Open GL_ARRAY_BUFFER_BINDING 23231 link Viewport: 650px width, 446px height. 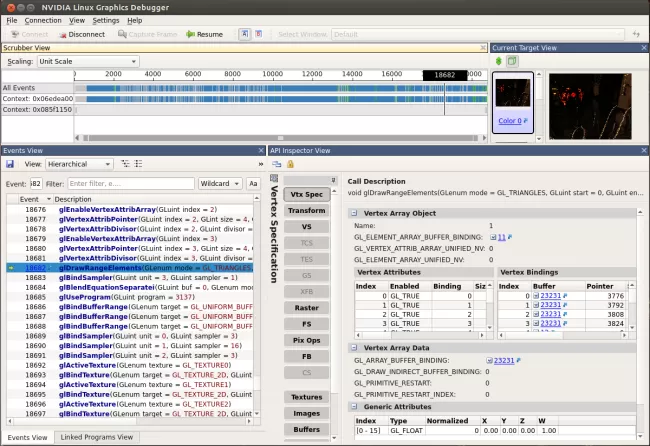coord(504,361)
